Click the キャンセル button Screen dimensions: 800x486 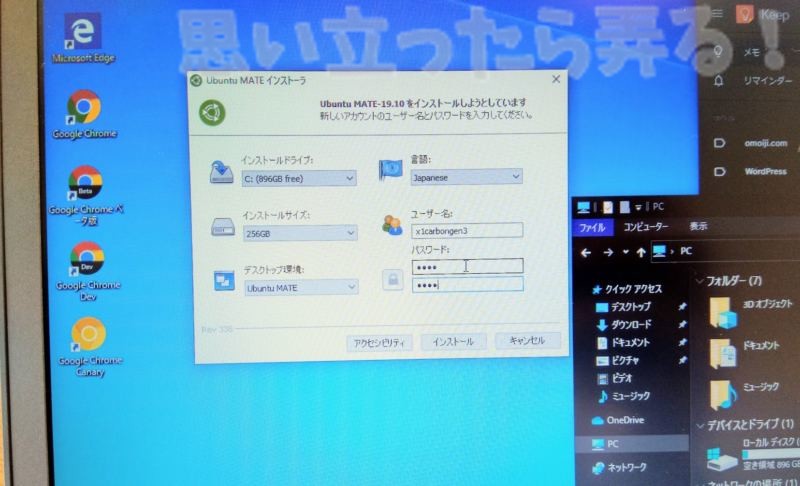click(x=528, y=340)
